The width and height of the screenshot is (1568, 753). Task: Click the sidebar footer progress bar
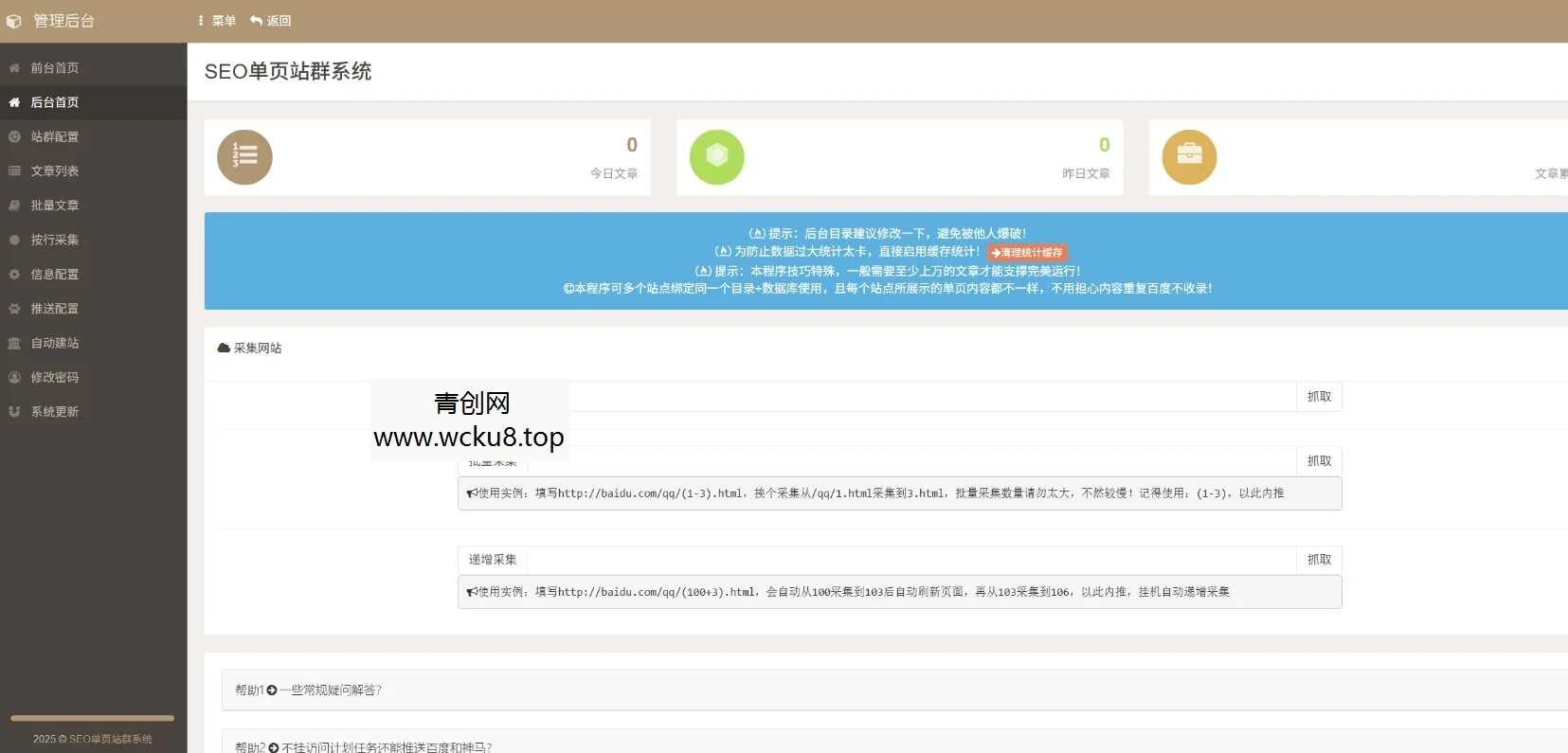click(92, 718)
